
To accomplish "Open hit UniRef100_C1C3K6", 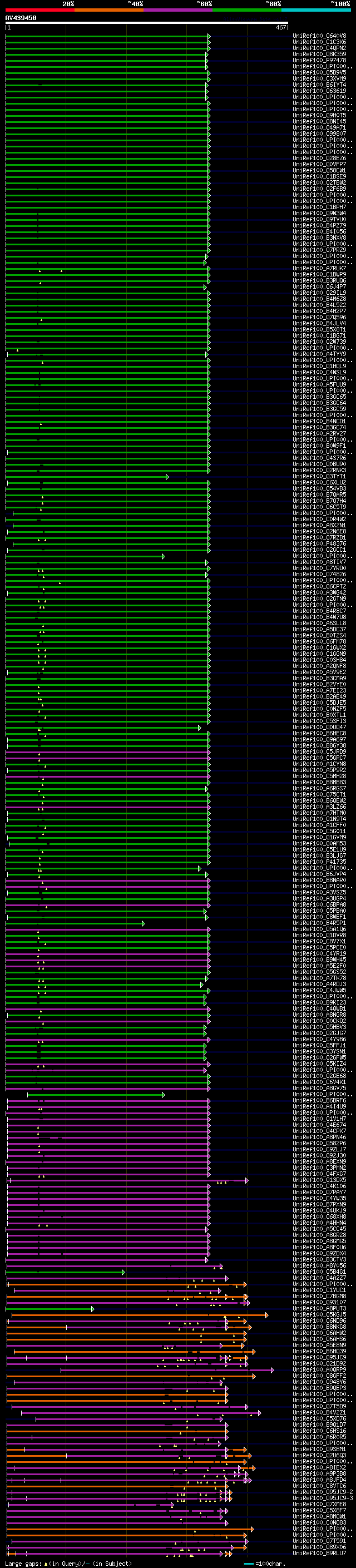I will coord(319,42).
